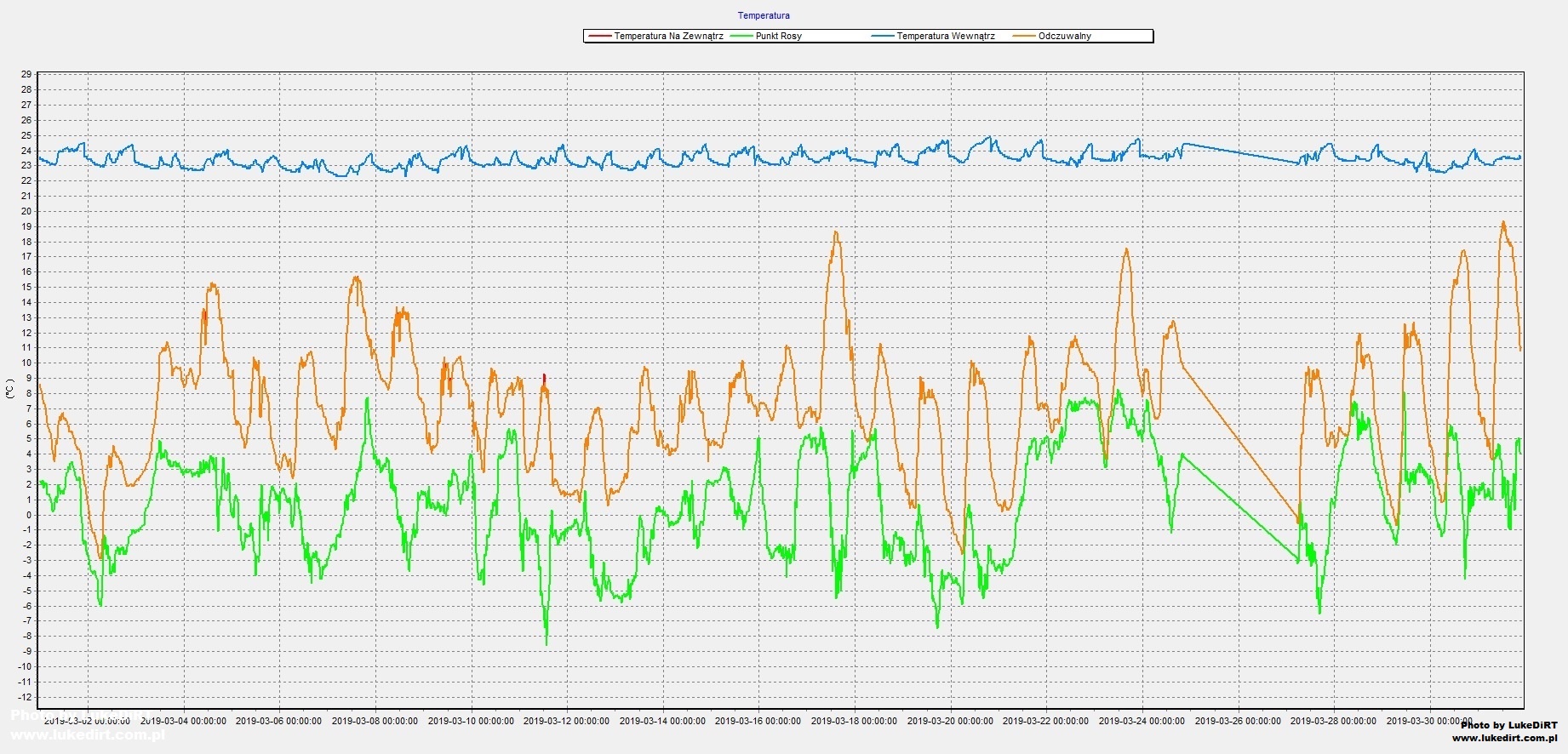Click the Punkt Rosy legend label

(778, 37)
